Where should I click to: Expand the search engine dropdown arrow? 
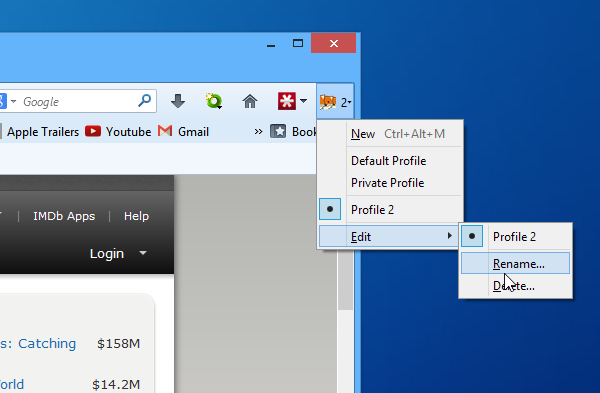click(x=13, y=101)
